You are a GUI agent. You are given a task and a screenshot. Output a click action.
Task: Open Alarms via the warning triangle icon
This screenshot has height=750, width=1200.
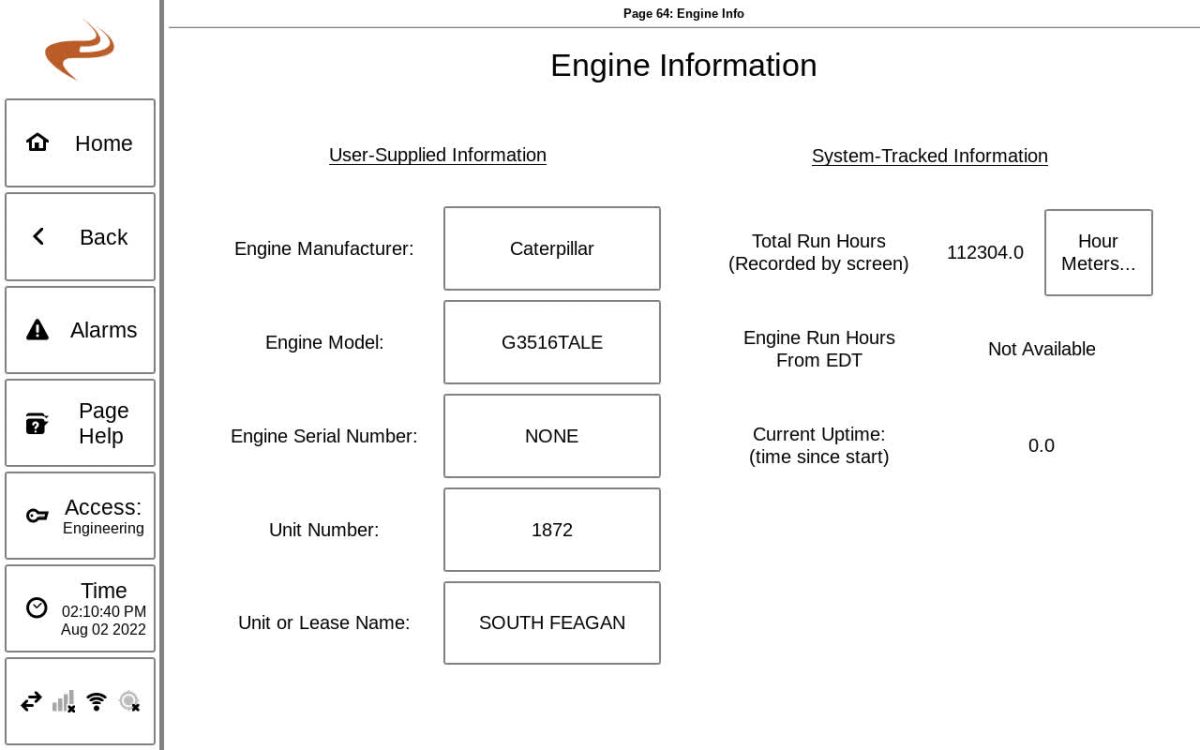[x=37, y=330]
